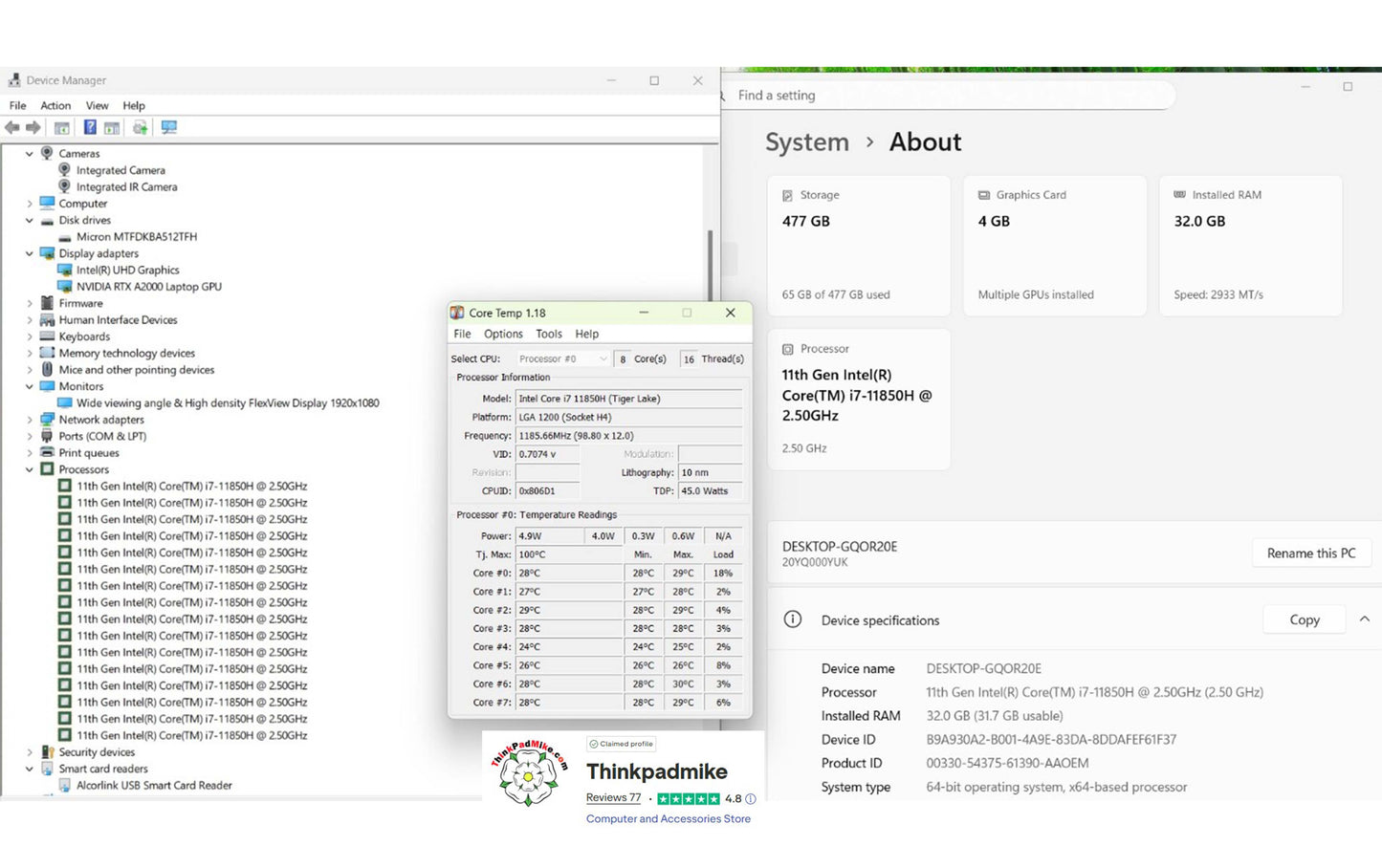Collapse the Device specifications section chevron
Screen dimensions: 1382x868
1365,619
